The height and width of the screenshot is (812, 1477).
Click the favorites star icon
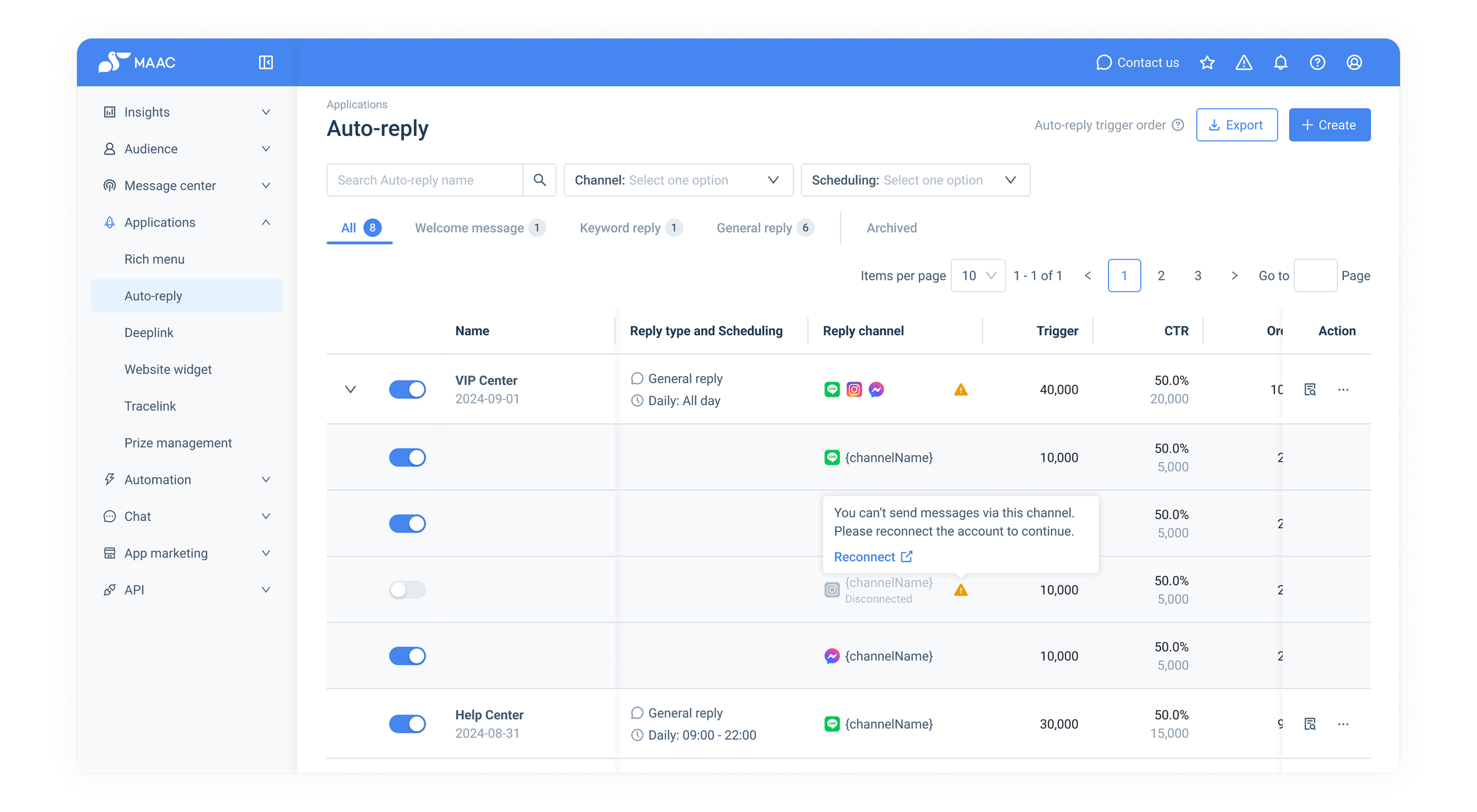1207,63
